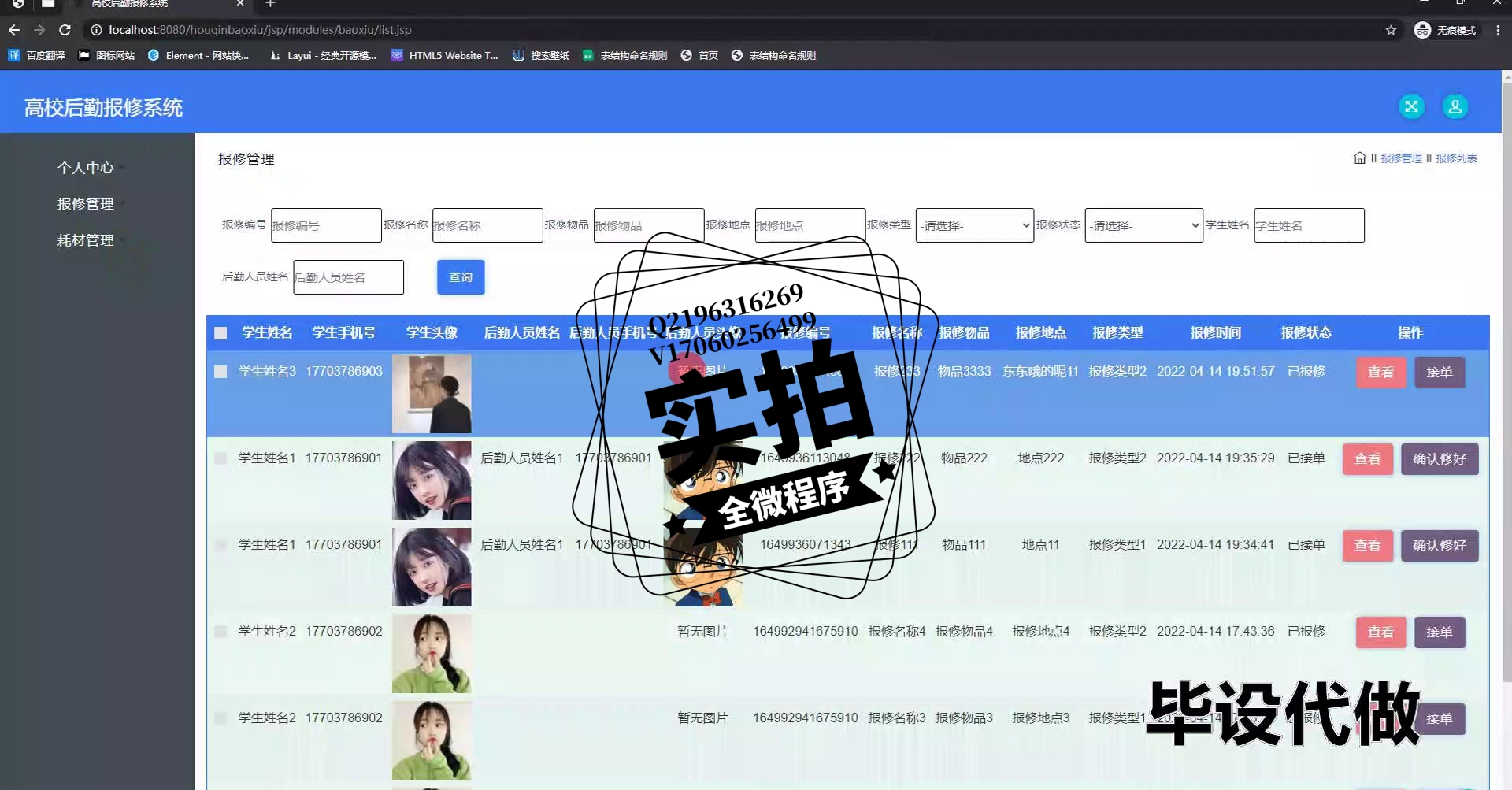Go back with the browser back arrow

pyautogui.click(x=14, y=30)
